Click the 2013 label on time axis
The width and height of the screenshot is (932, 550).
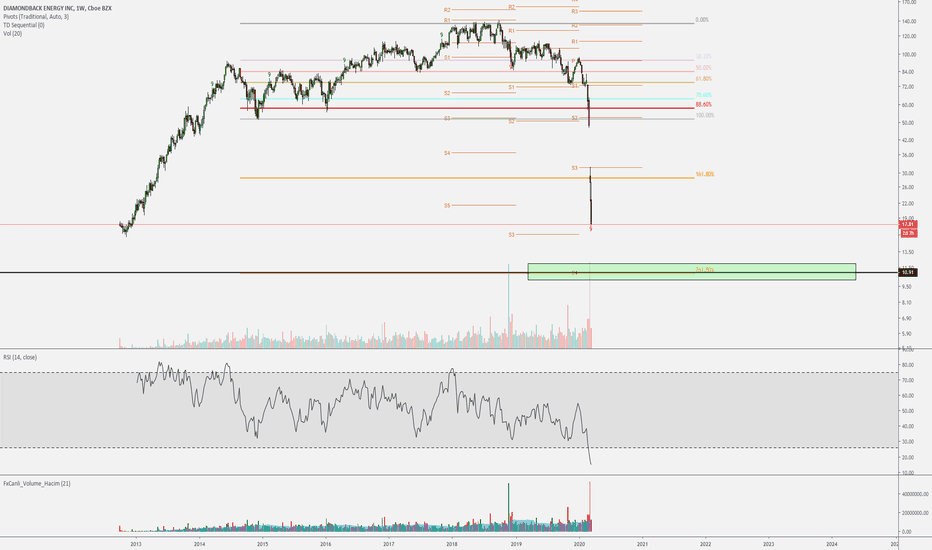pyautogui.click(x=136, y=543)
